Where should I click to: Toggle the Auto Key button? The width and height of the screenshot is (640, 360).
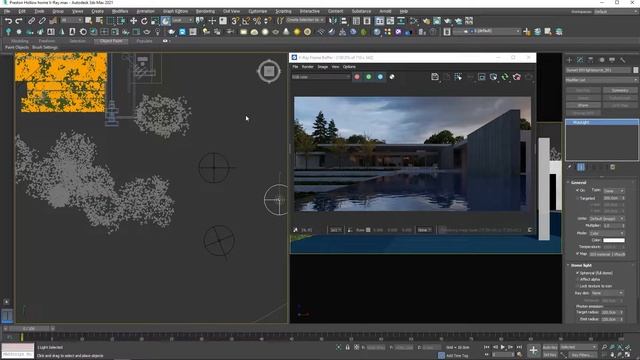[550, 347]
